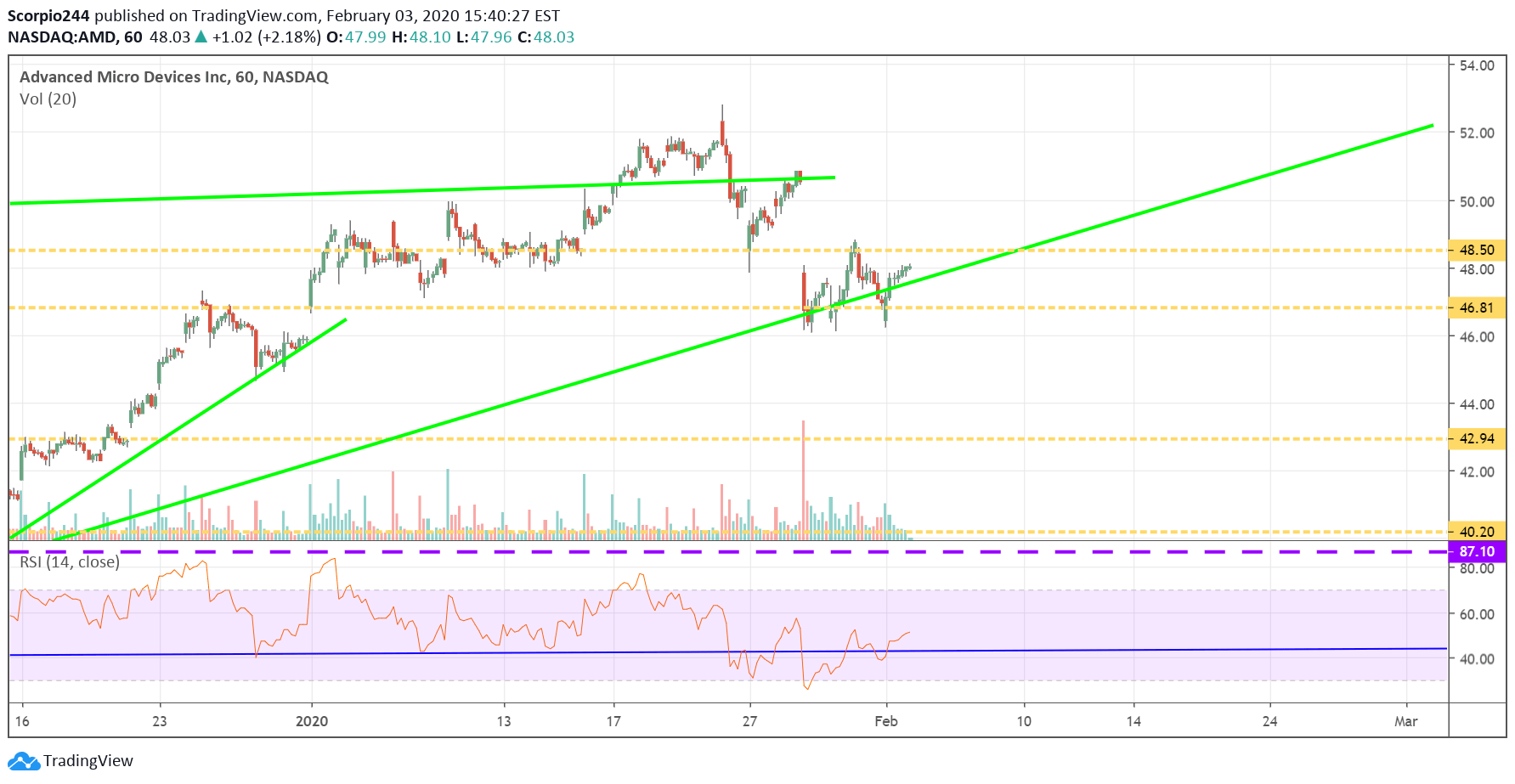Click the 13 date label on time axis
The image size is (1515, 784).
pos(504,721)
